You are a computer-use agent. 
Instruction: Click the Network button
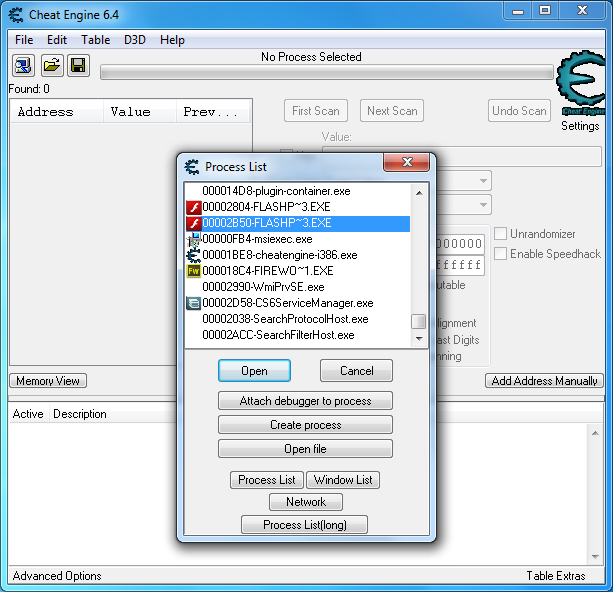coord(306,502)
